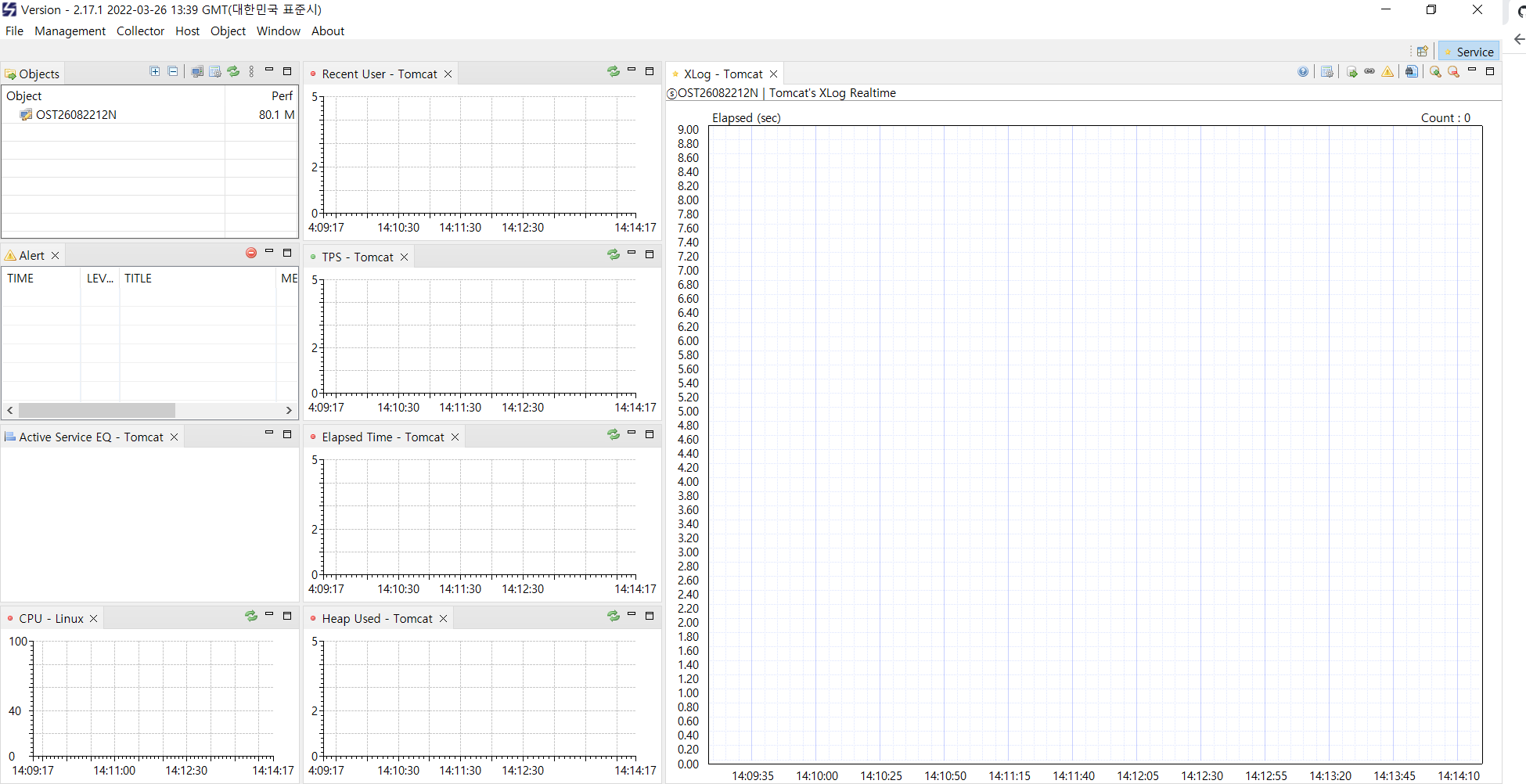The height and width of the screenshot is (784, 1526).
Task: Expand all objects in Objects panel
Action: click(155, 71)
